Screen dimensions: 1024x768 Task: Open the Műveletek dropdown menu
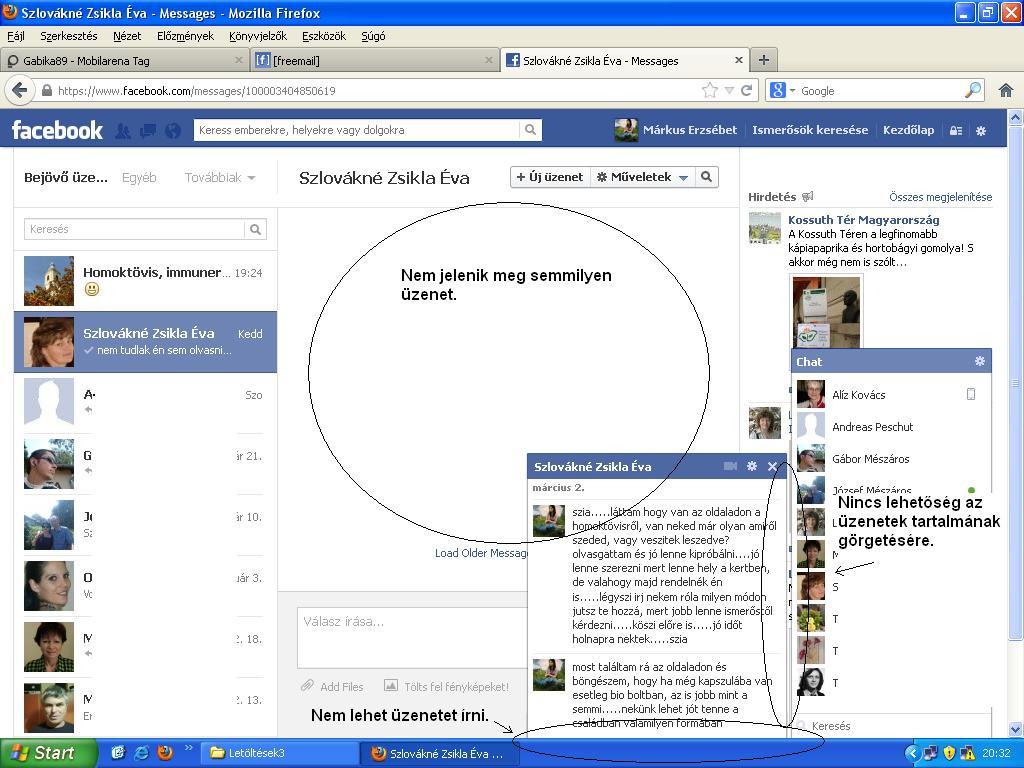click(x=642, y=177)
